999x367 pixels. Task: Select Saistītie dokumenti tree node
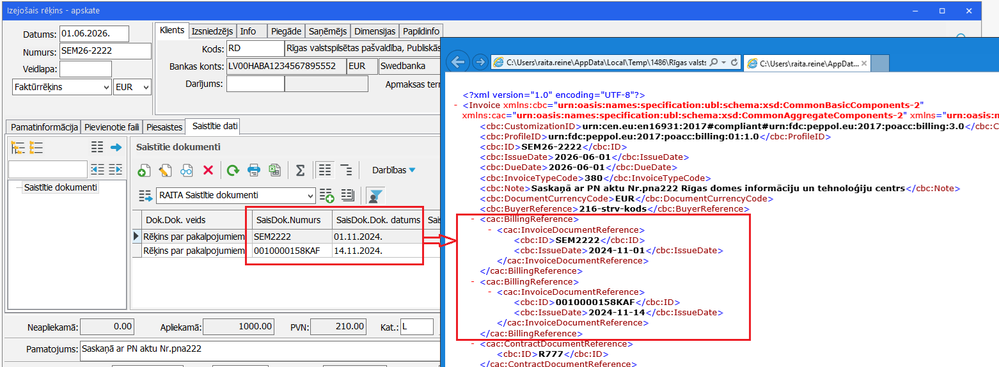pos(60,187)
